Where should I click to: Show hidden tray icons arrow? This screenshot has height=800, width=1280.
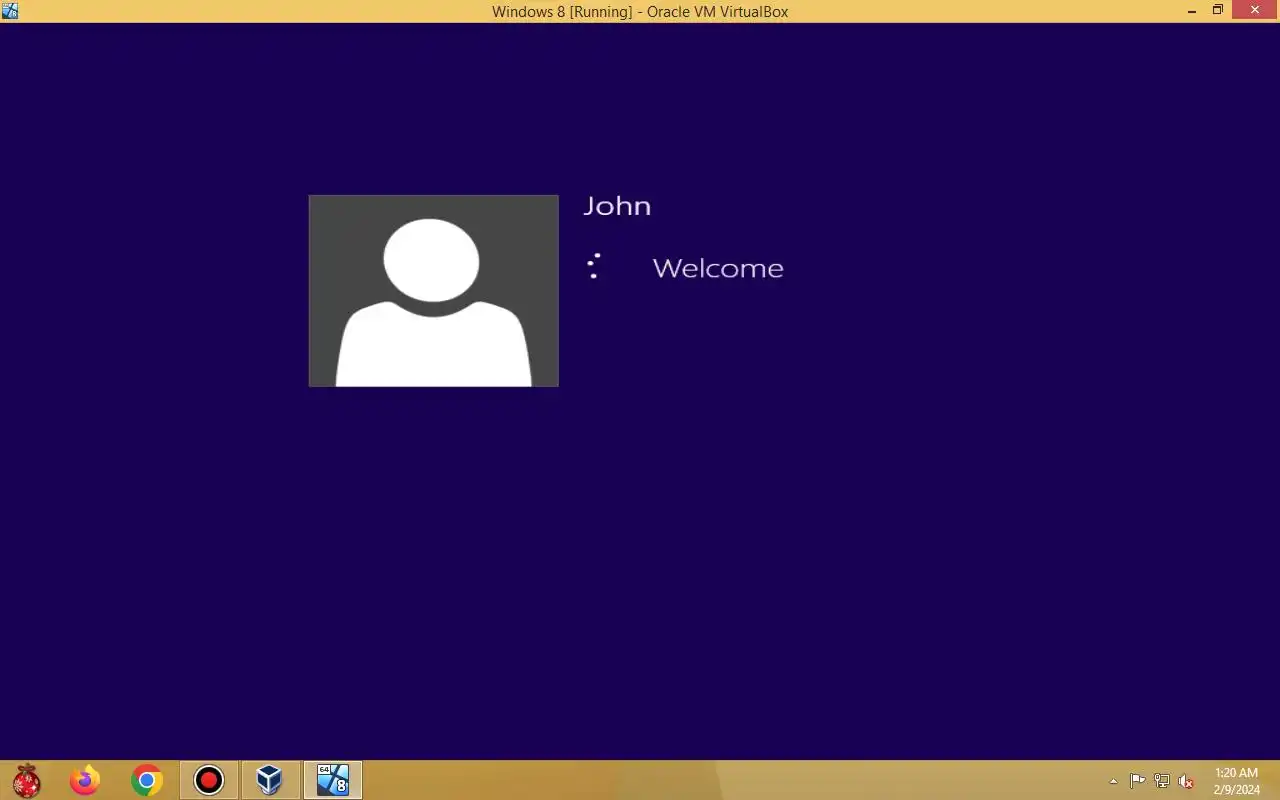[x=1113, y=781]
